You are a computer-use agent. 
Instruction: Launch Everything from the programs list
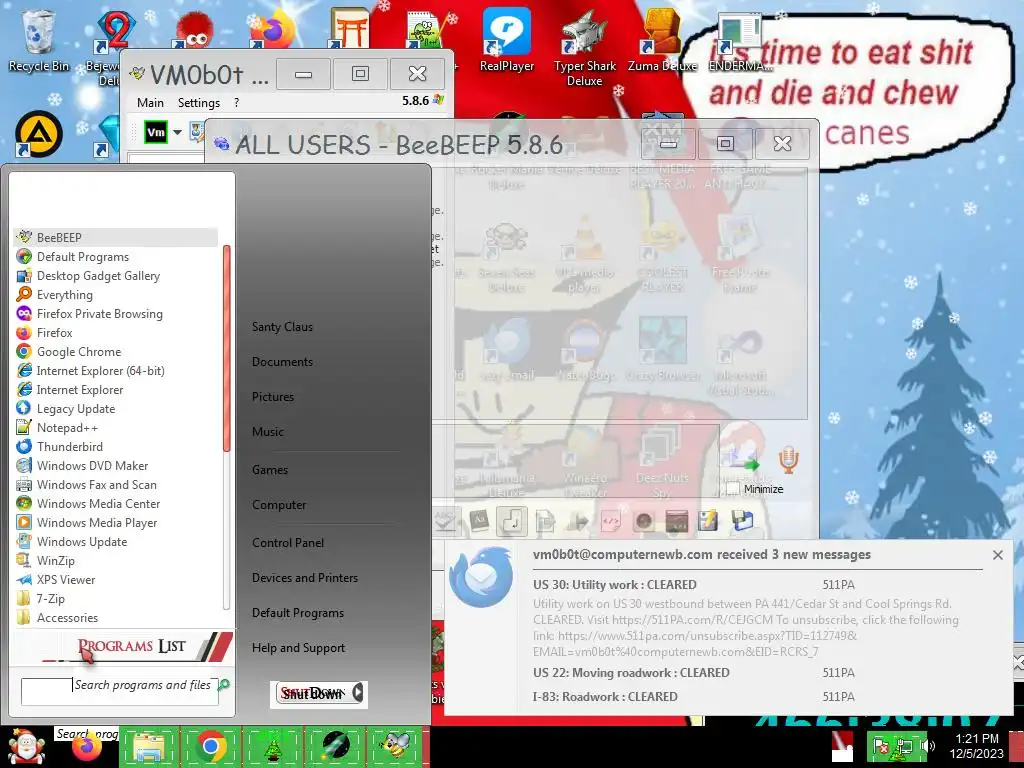pyautogui.click(x=116, y=295)
